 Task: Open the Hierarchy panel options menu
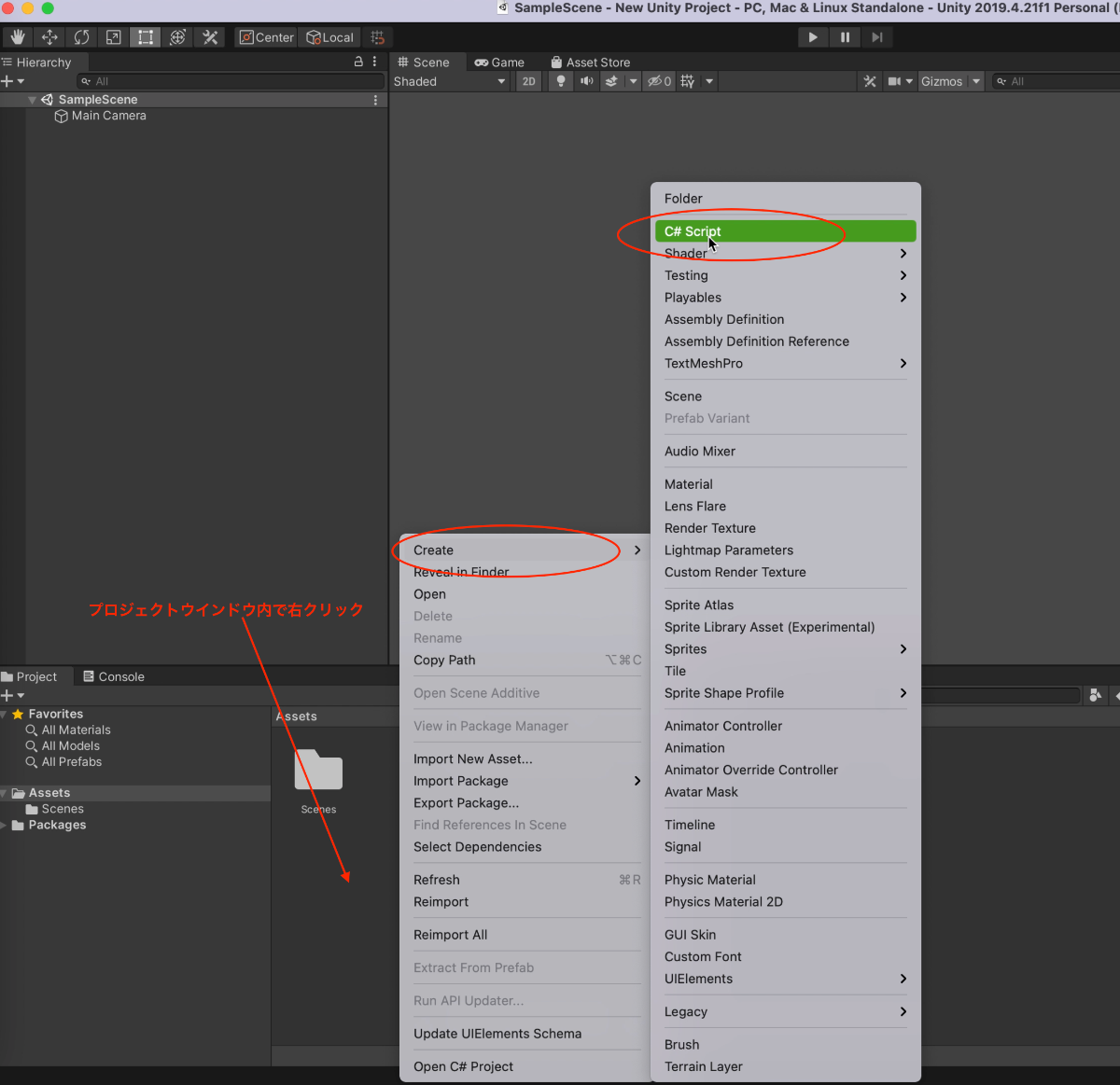[375, 62]
